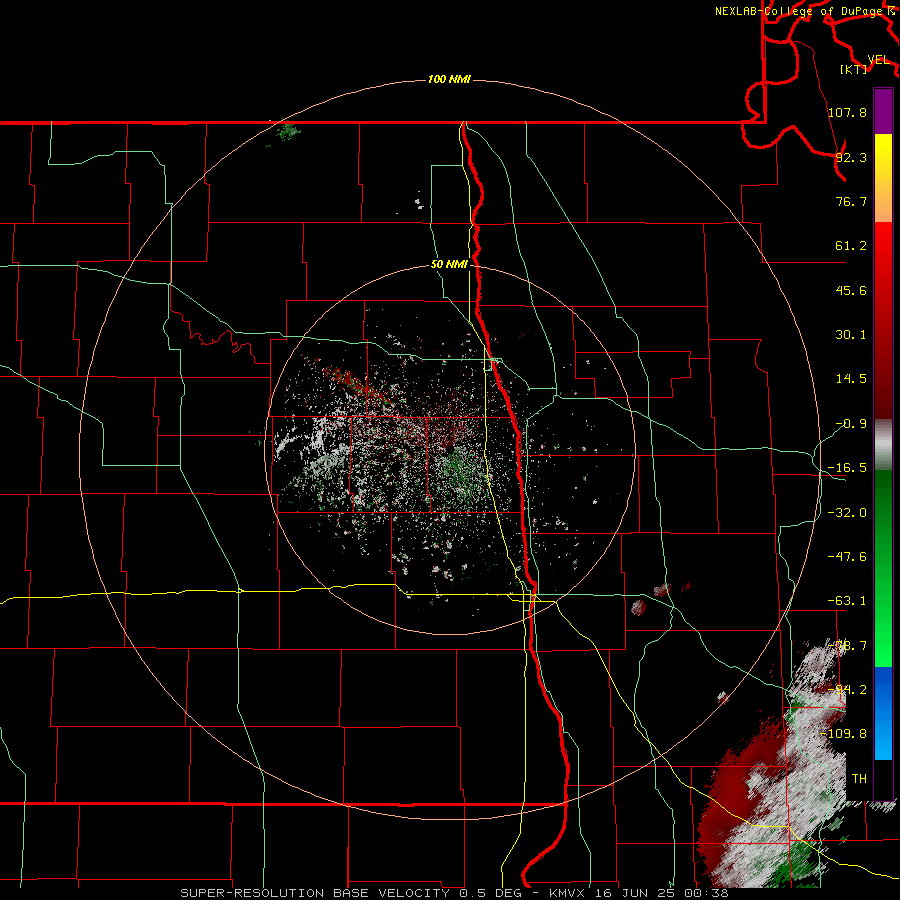
Task: Click the VEL legend title
Action: tap(878, 60)
